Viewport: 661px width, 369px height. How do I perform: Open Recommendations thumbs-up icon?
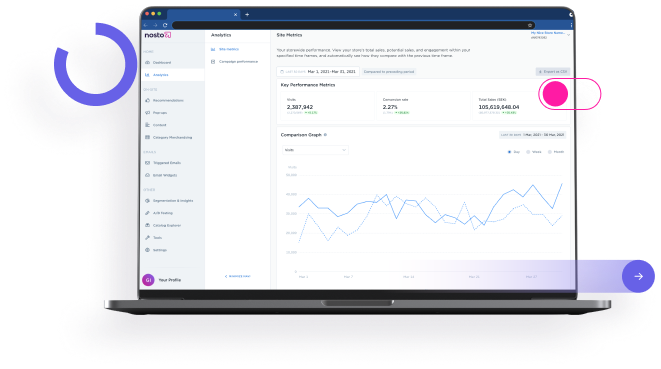click(148, 100)
